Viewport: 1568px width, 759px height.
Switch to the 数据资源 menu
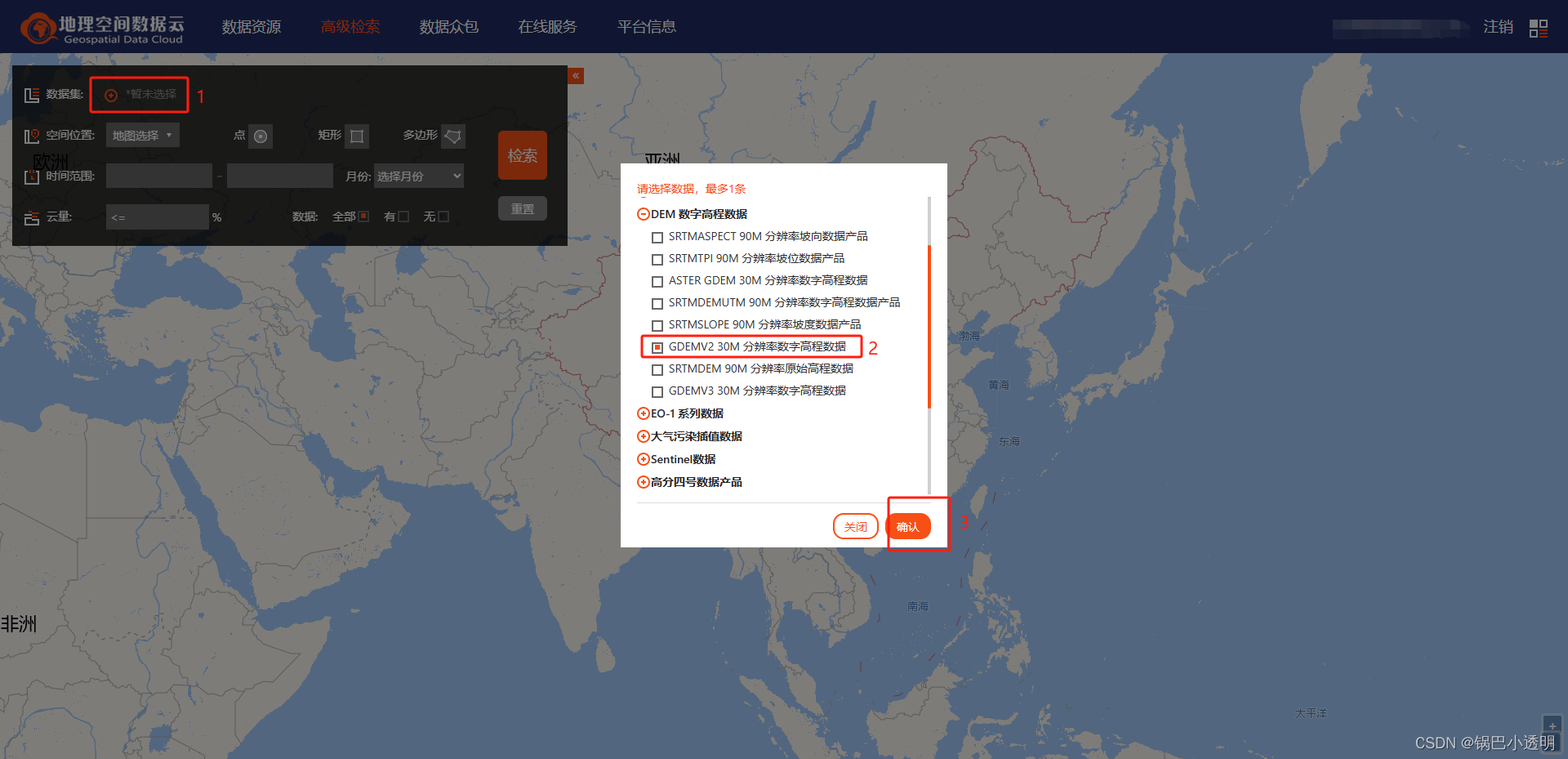pyautogui.click(x=251, y=26)
